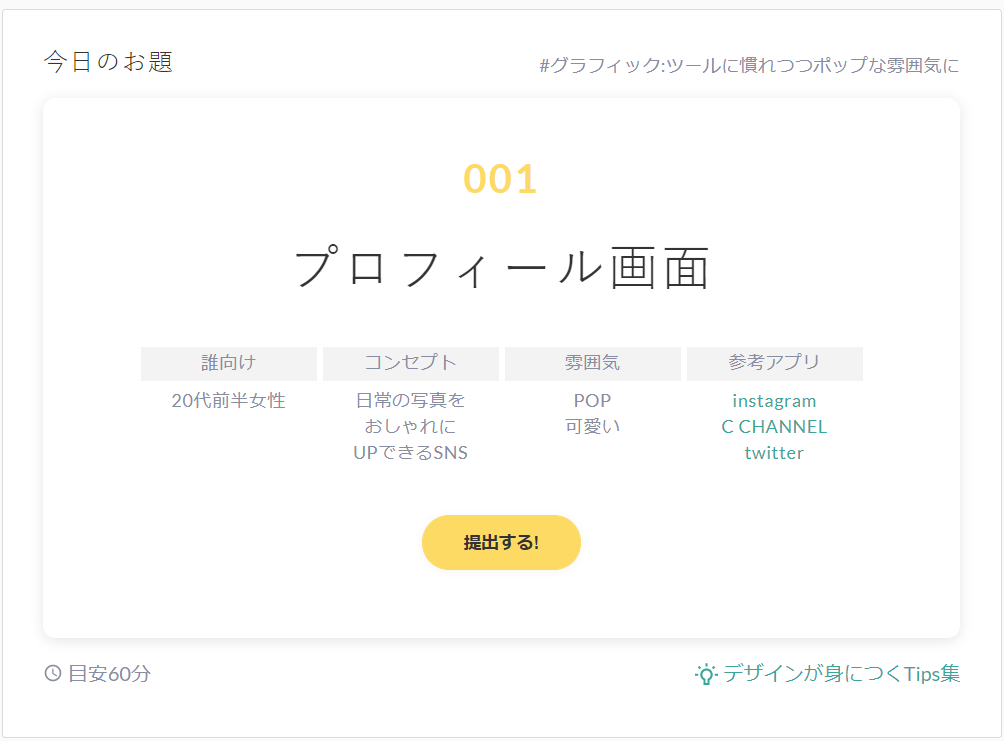The width and height of the screenshot is (1004, 741).
Task: Click the clock icon beside 目安60分
Action: click(53, 674)
